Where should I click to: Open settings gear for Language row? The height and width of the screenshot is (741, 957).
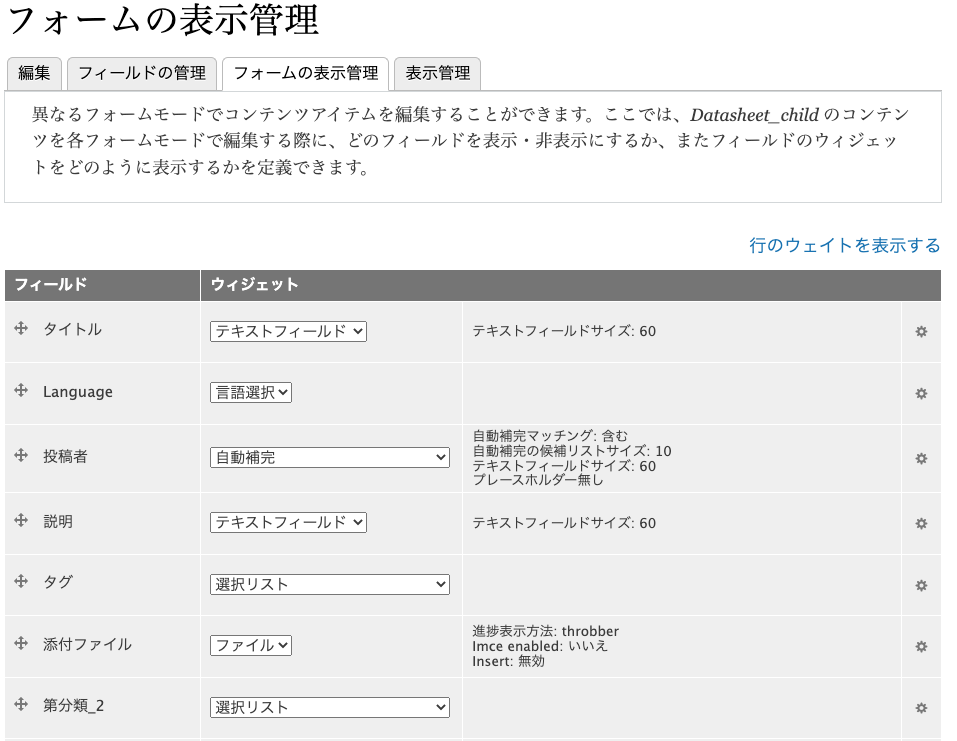[921, 394]
